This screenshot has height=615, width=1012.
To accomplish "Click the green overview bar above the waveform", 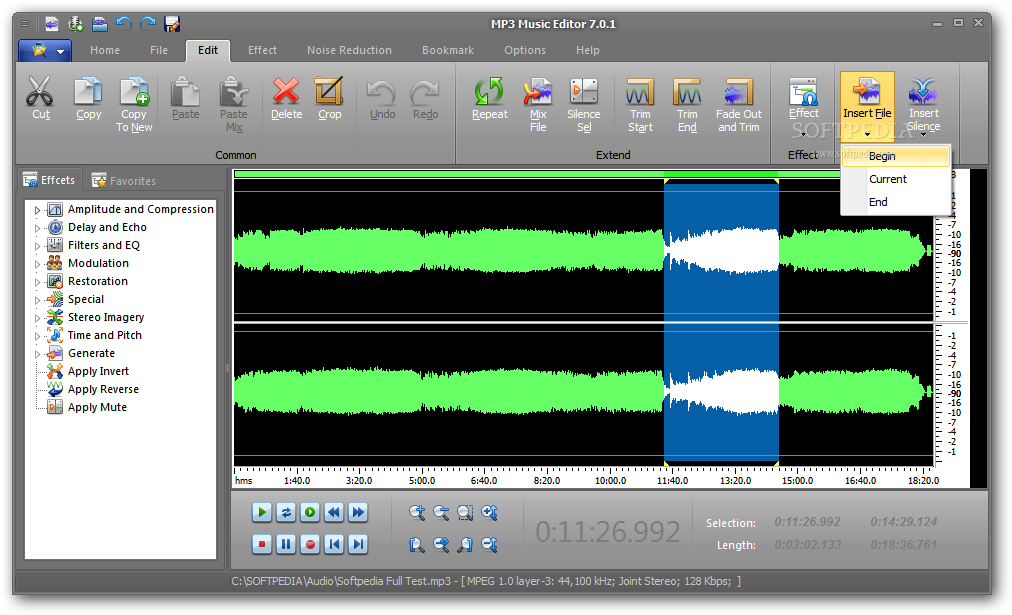I will pyautogui.click(x=537, y=174).
